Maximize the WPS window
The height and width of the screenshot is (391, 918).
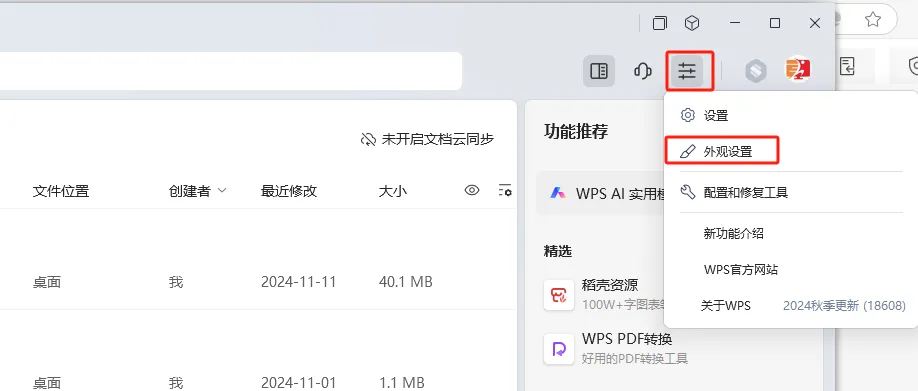pos(775,23)
